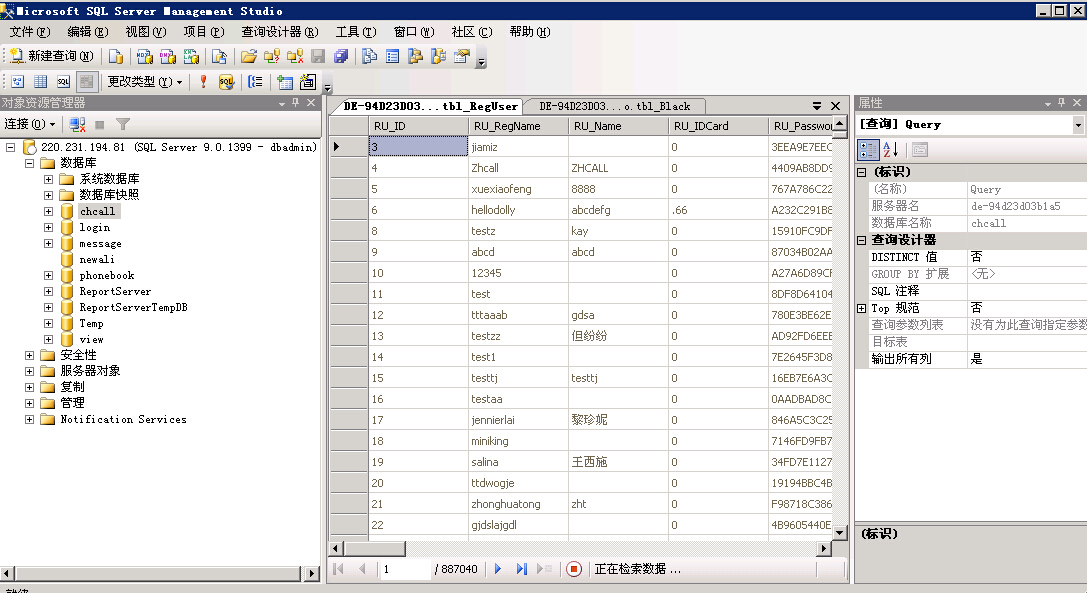The width and height of the screenshot is (1087, 593).
Task: Open the 更改类型 dropdown
Action: 145,82
